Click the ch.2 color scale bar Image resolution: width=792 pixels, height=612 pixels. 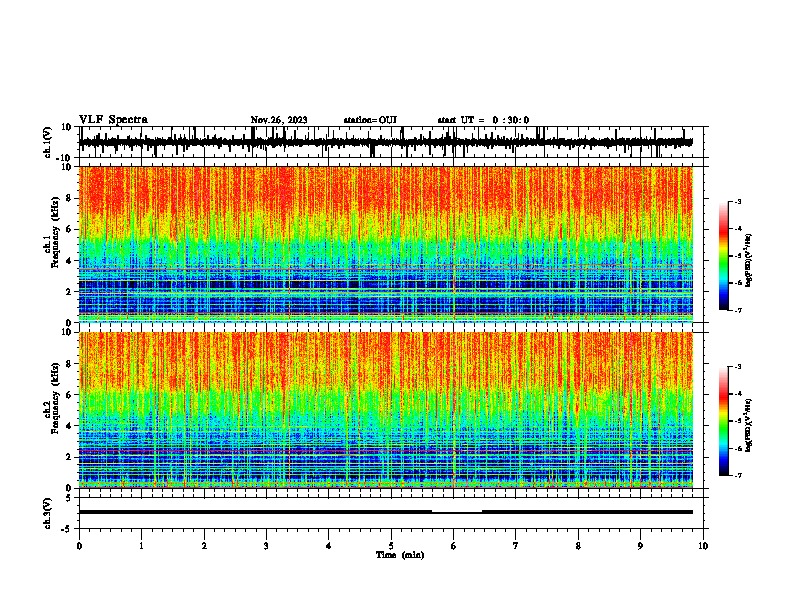pos(724,421)
